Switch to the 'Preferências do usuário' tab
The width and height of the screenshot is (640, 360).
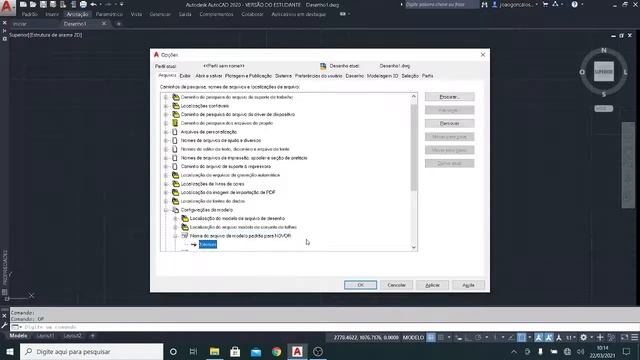(x=318, y=76)
